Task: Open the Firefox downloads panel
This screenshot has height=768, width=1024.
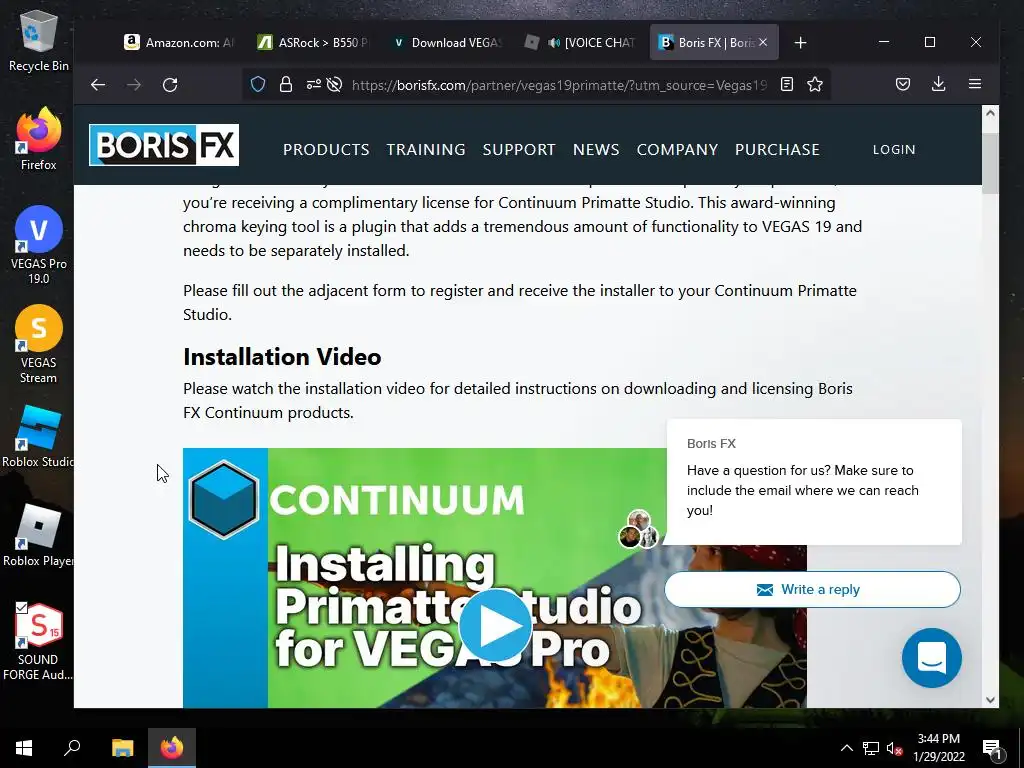Action: tap(938, 84)
